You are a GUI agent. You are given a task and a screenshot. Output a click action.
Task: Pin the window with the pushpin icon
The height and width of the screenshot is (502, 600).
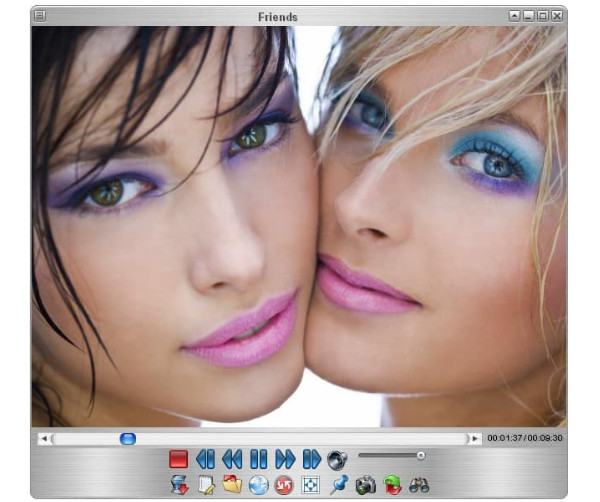pyautogui.click(x=339, y=484)
